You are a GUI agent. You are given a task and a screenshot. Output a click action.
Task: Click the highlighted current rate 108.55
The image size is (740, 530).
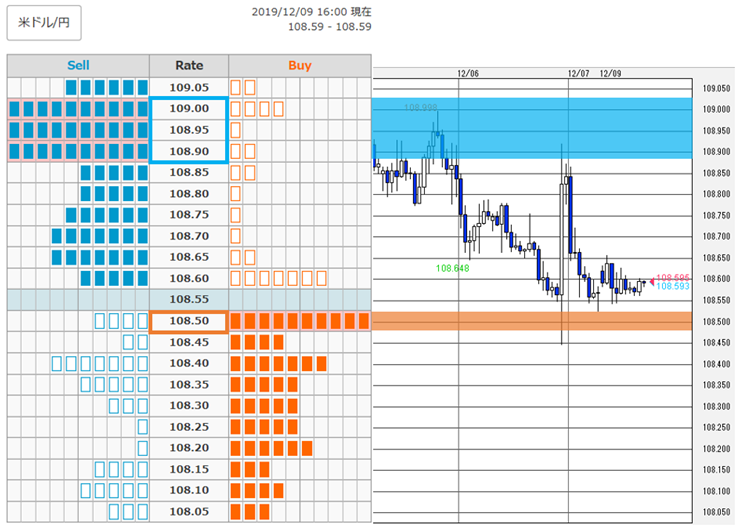[x=189, y=299]
